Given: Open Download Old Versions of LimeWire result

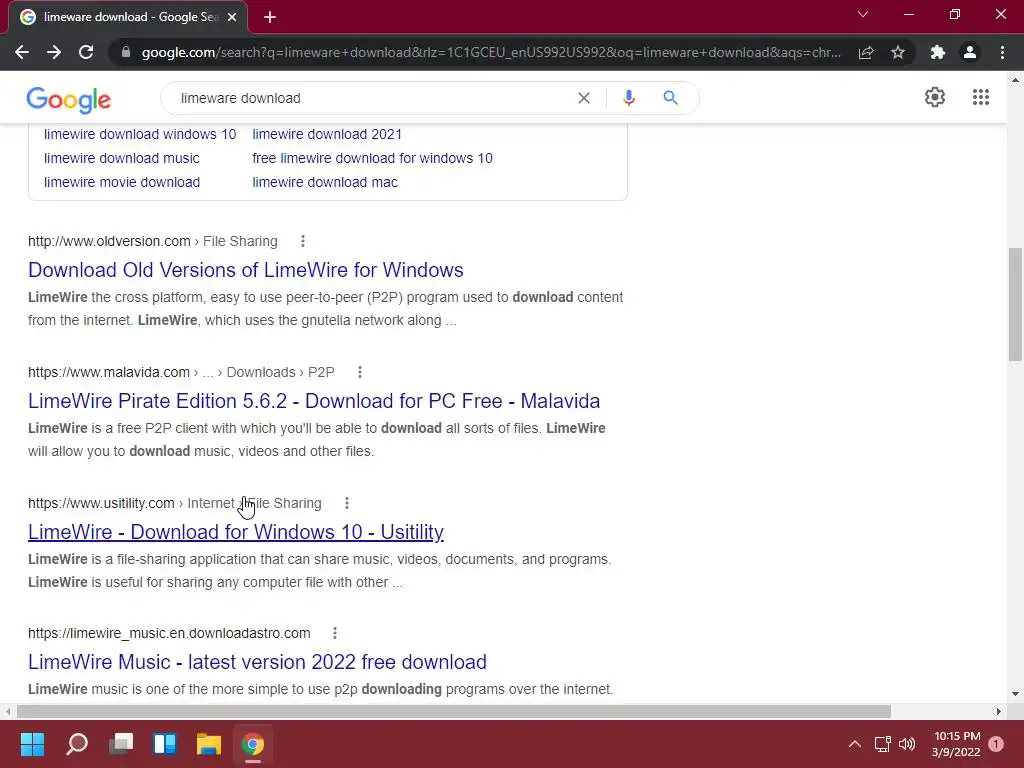Looking at the screenshot, I should [246, 270].
